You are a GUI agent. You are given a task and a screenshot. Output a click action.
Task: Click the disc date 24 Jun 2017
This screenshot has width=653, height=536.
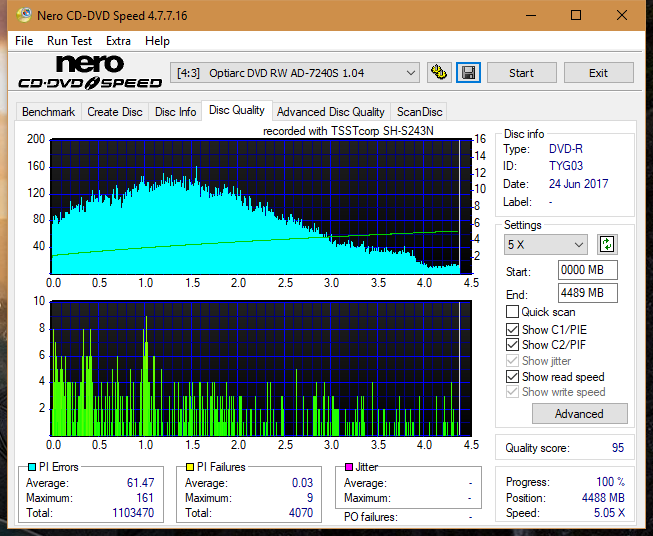click(x=578, y=184)
